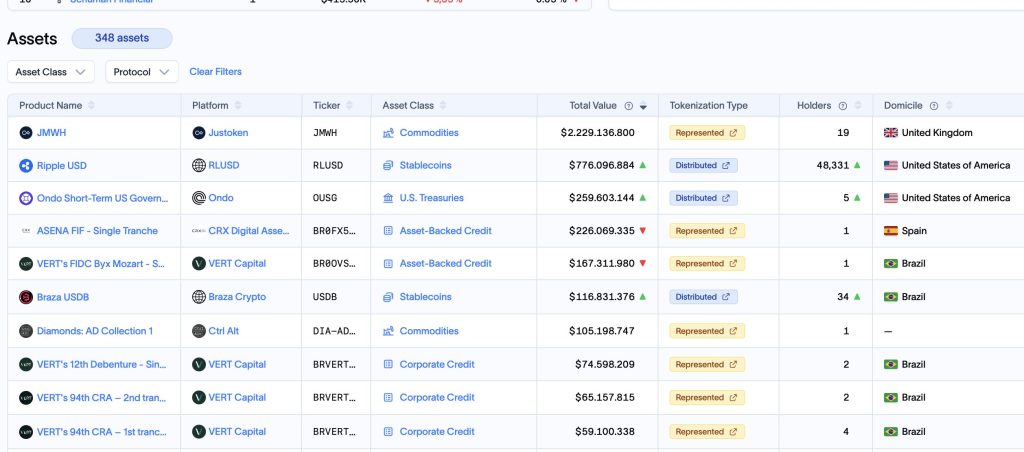Click the U.S. Treasuries asset class link
The image size is (1024, 452).
pos(432,198)
